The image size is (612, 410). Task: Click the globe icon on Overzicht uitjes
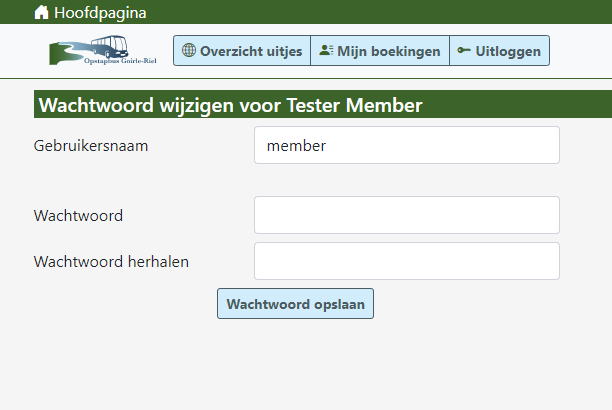point(189,50)
